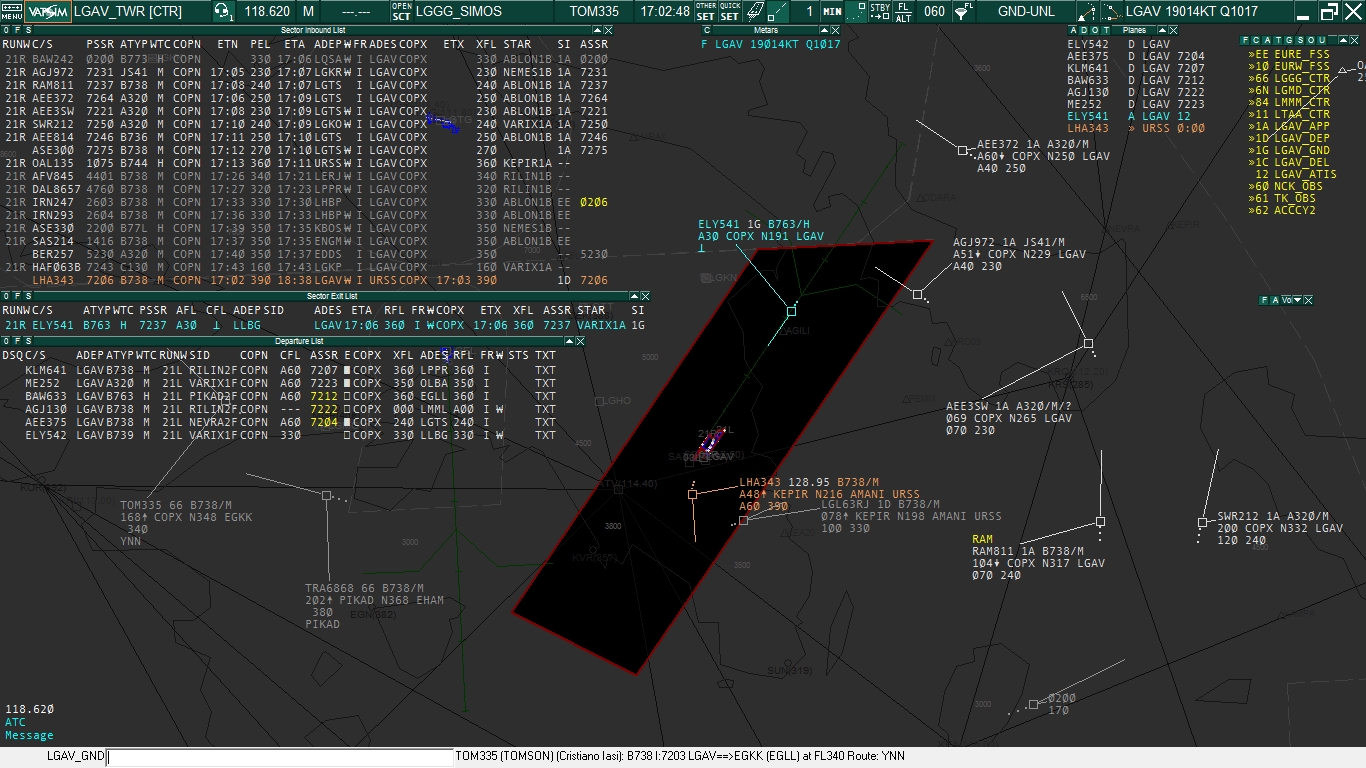Click the LHA343 radar tag callsign
Viewport: 1366px width, 768px height.
point(760,482)
